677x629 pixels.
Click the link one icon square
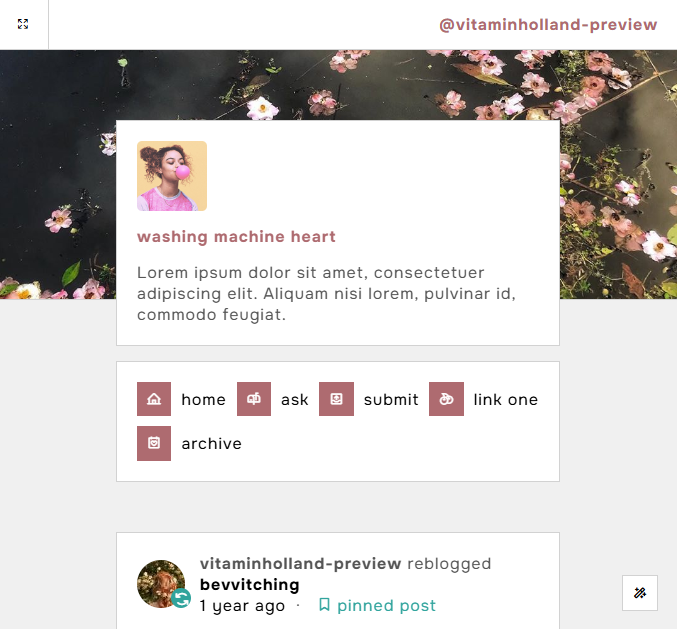tap(446, 399)
